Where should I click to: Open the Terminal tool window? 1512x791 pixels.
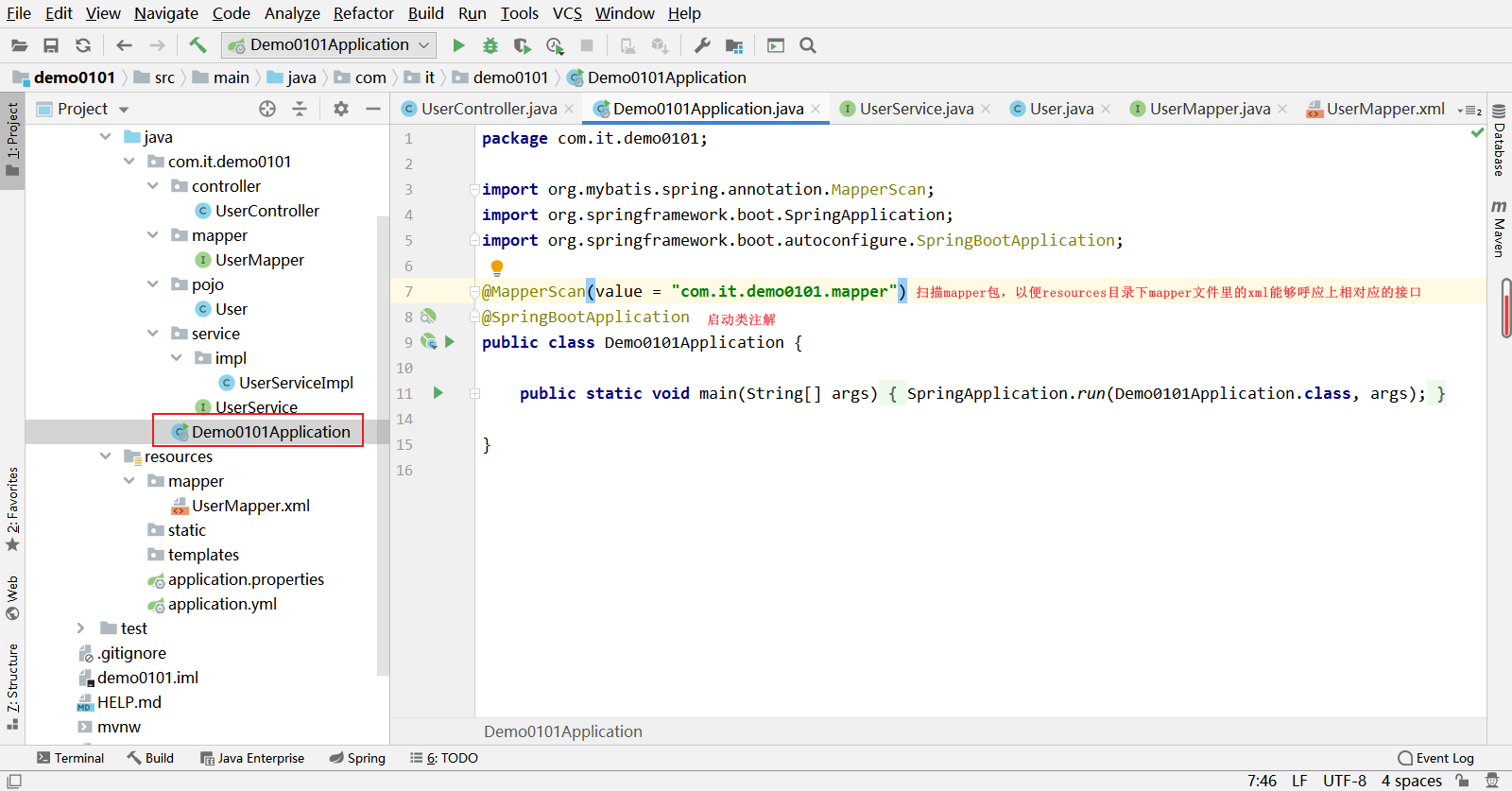[70, 758]
